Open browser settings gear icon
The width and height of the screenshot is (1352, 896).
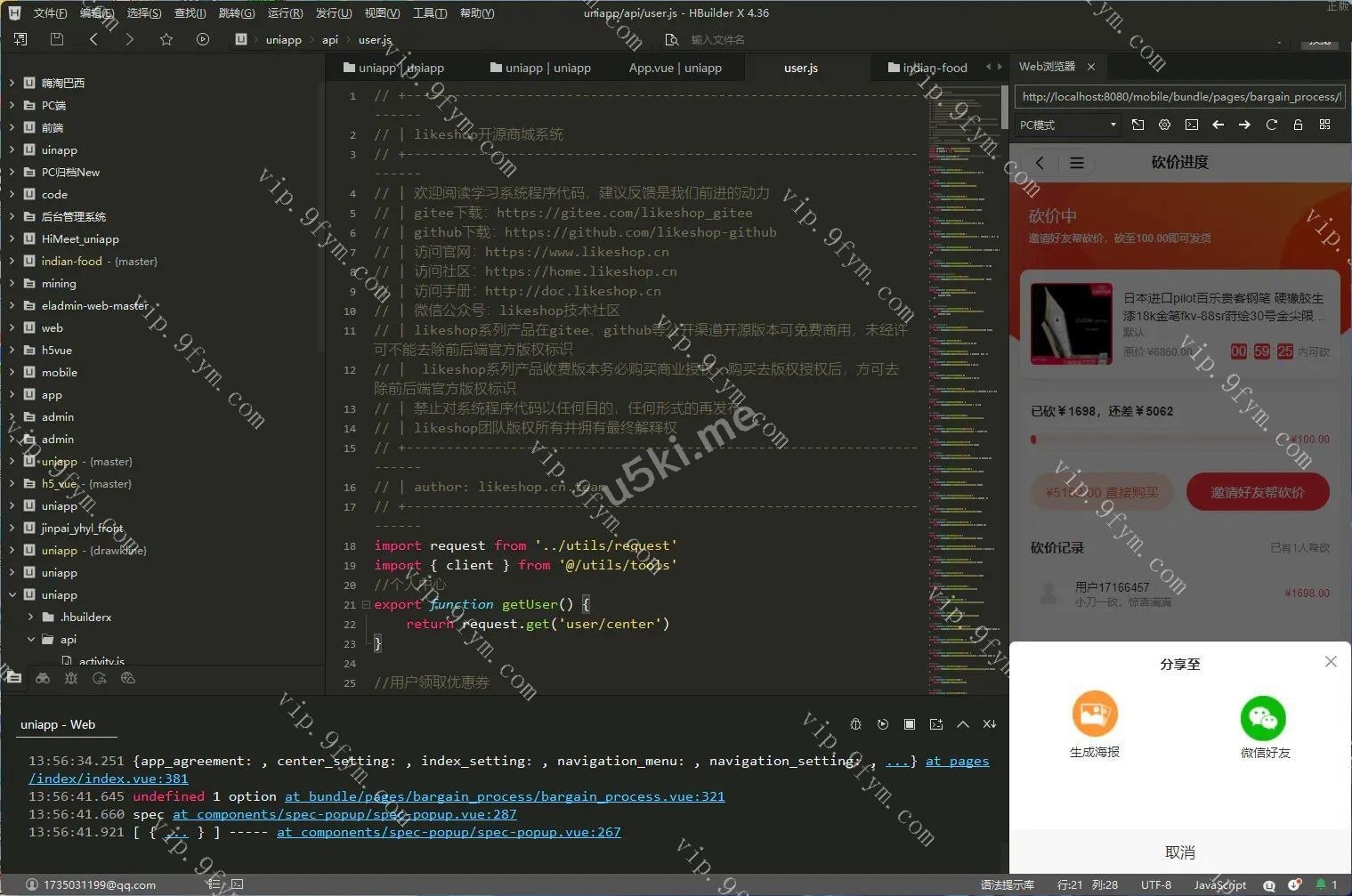(x=1164, y=125)
